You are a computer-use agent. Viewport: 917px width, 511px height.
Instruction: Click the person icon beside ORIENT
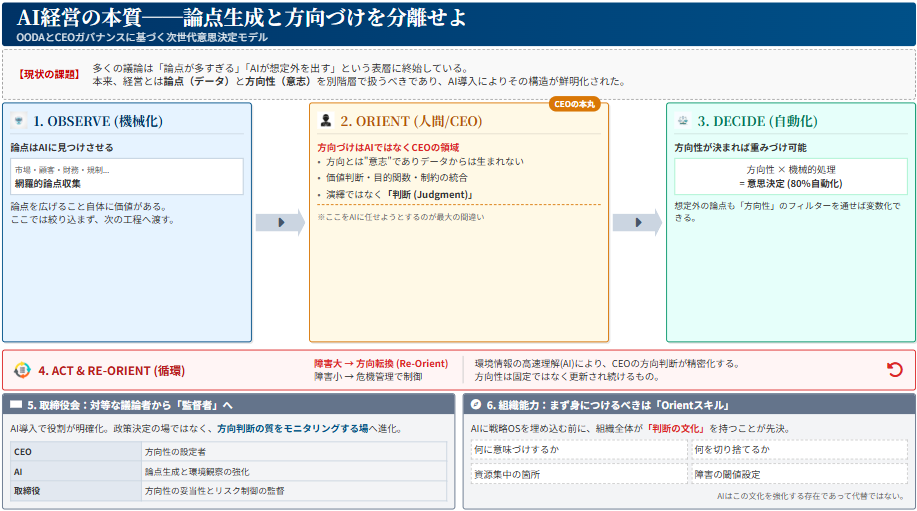(x=326, y=121)
